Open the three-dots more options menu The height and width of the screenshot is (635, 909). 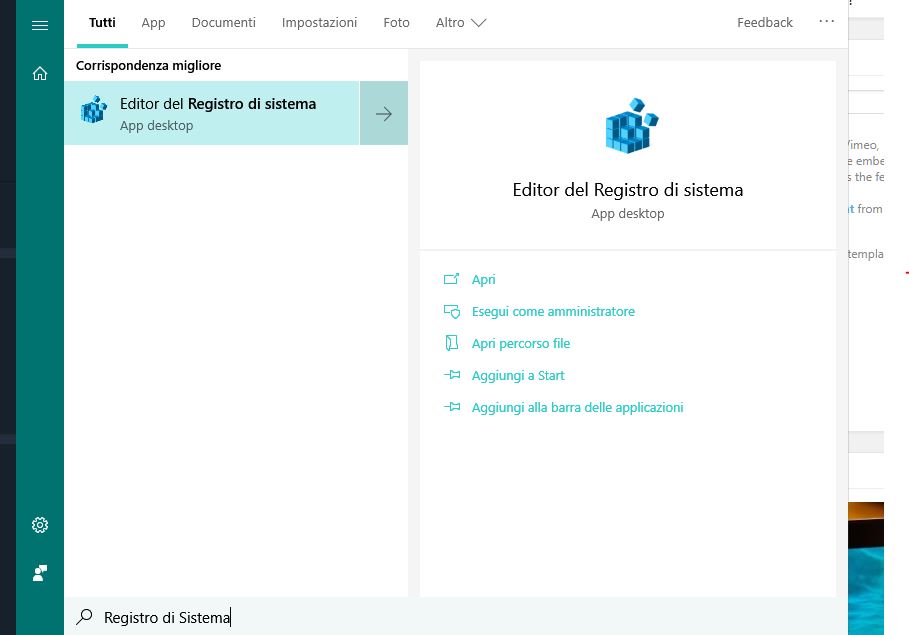(x=826, y=22)
